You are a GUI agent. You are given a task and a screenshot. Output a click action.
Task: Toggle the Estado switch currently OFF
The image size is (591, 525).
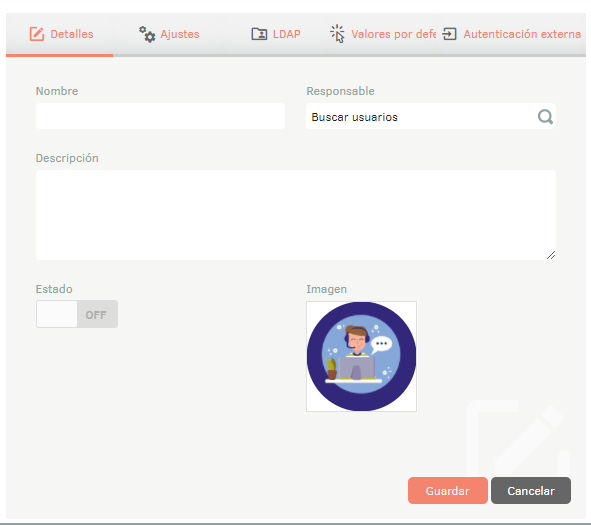(77, 314)
